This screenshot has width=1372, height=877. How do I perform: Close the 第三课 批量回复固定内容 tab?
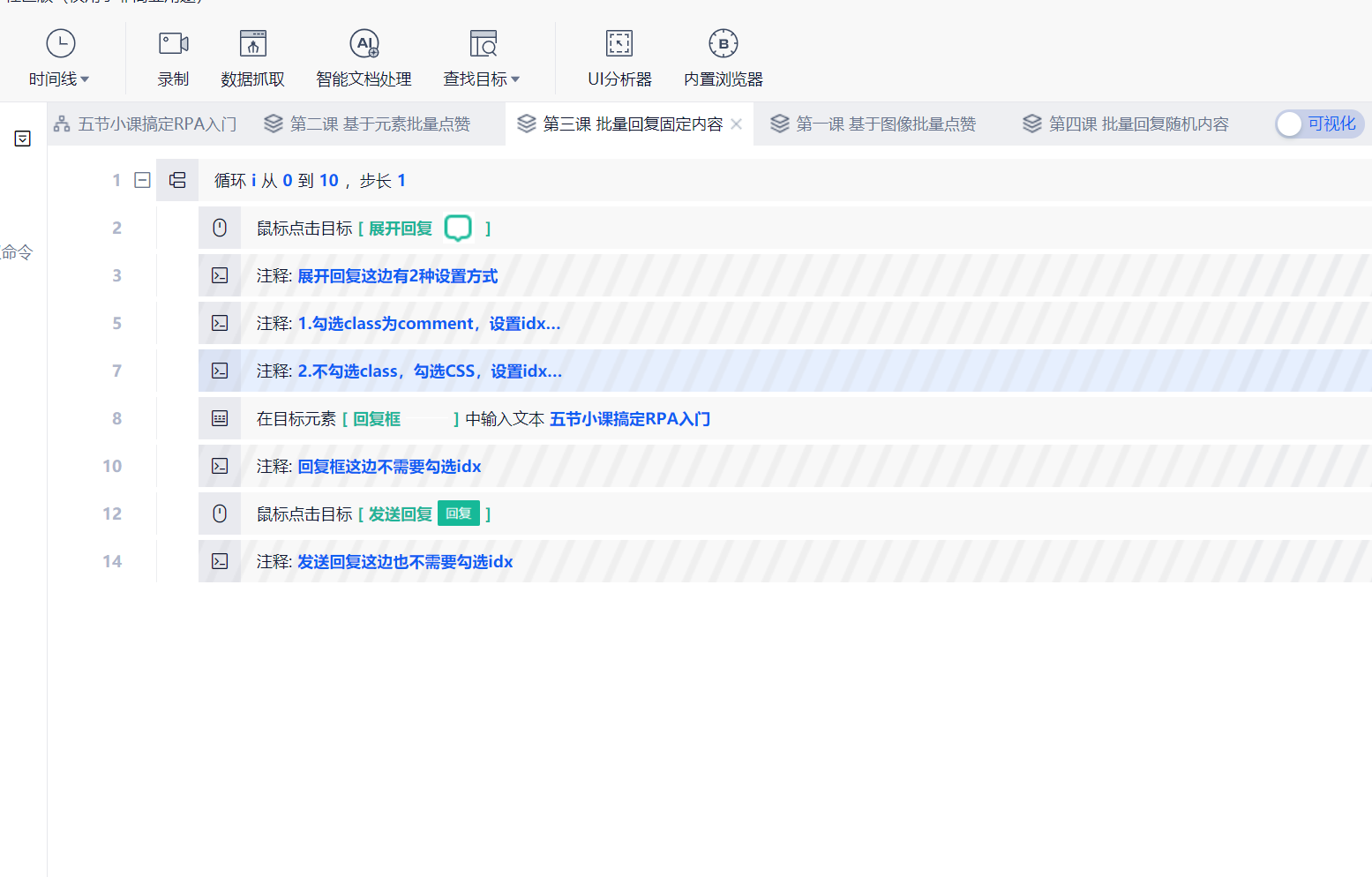click(x=737, y=124)
